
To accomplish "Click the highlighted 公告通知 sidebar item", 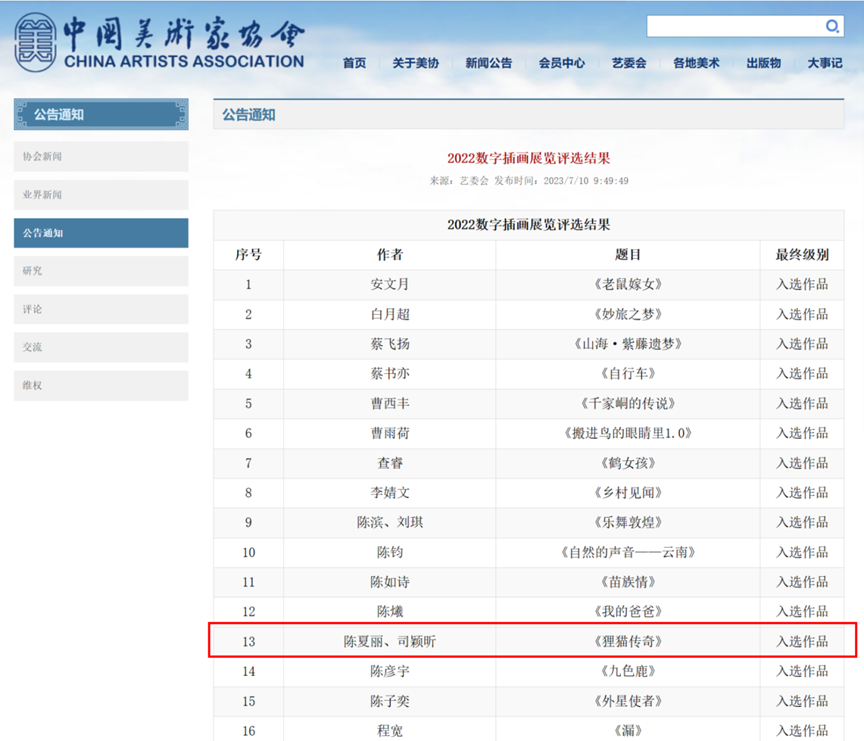I will (100, 233).
